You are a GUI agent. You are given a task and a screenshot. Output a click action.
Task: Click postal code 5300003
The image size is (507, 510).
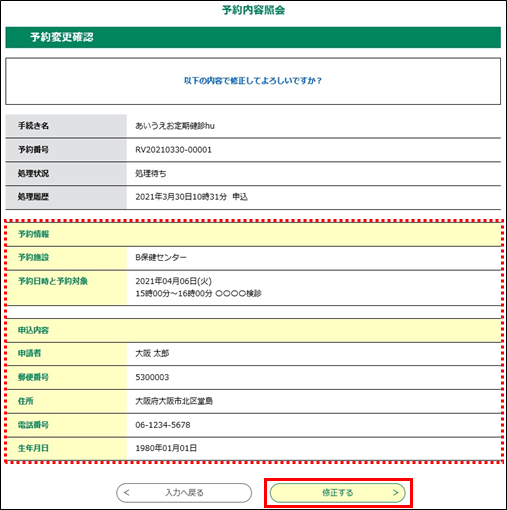(152, 377)
